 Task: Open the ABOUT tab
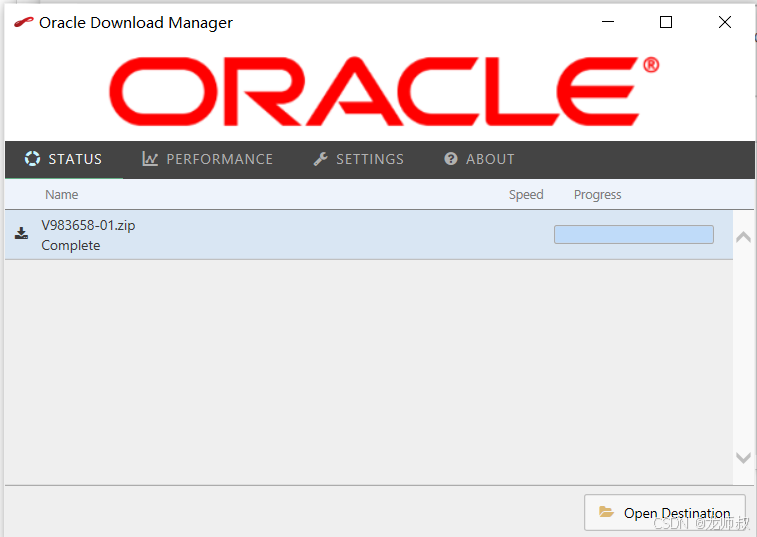pyautogui.click(x=479, y=159)
